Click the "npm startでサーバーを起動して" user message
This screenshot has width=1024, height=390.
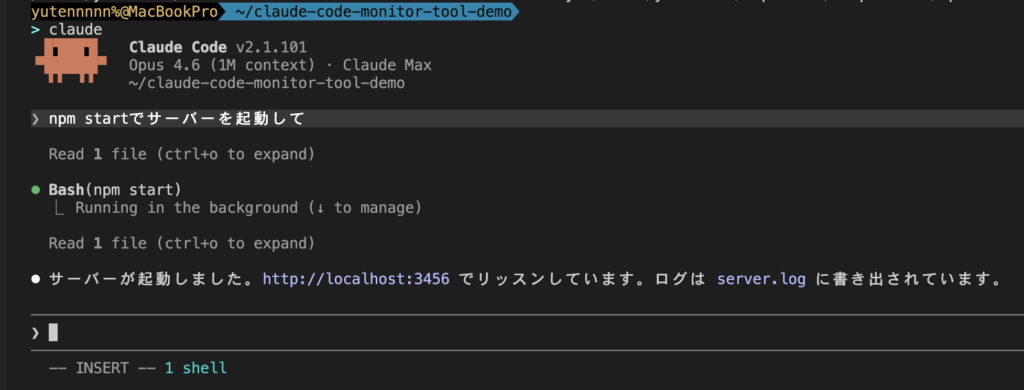(176, 119)
